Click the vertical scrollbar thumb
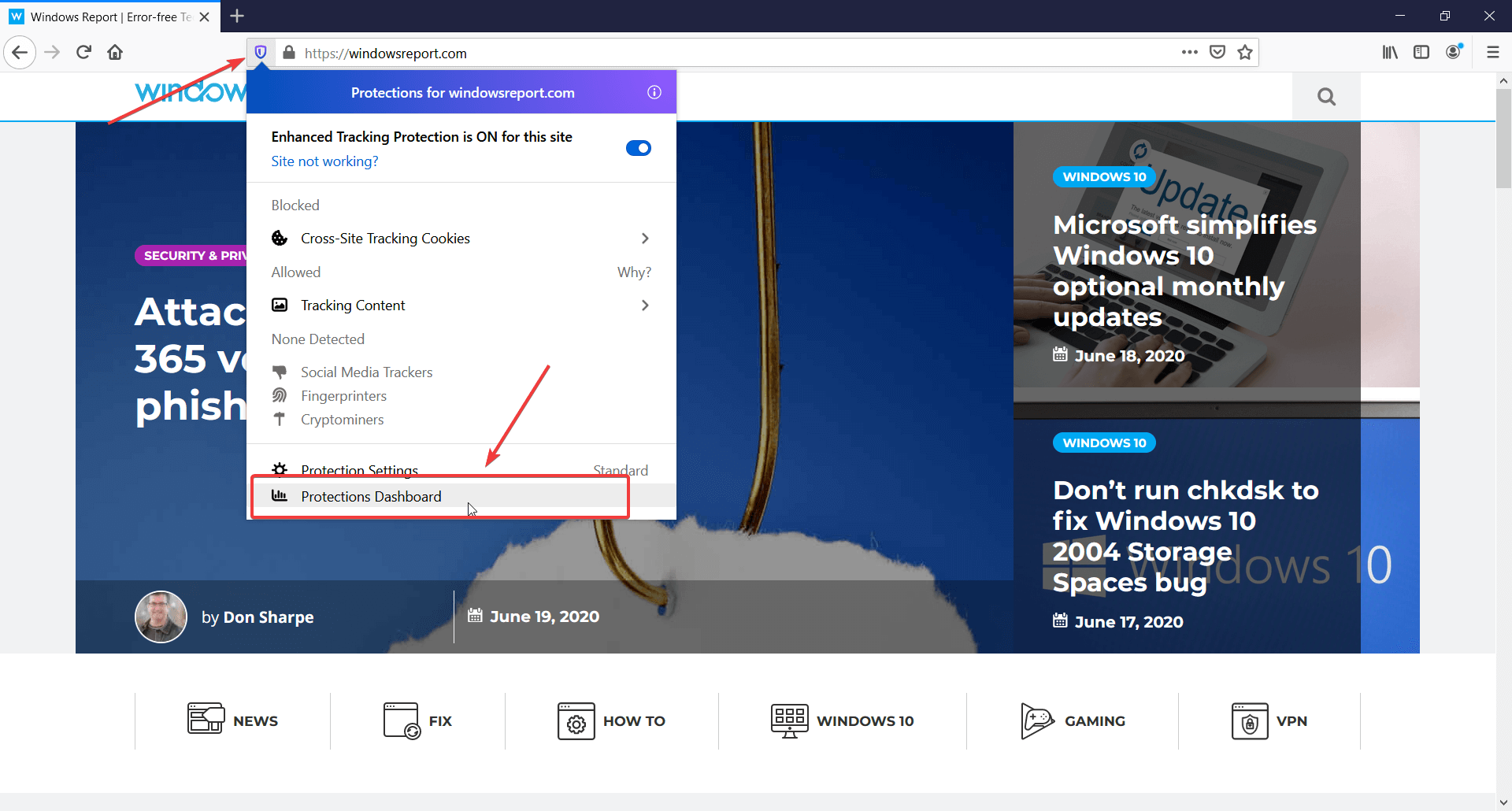Screen dimensions: 1512x811 [1503, 139]
